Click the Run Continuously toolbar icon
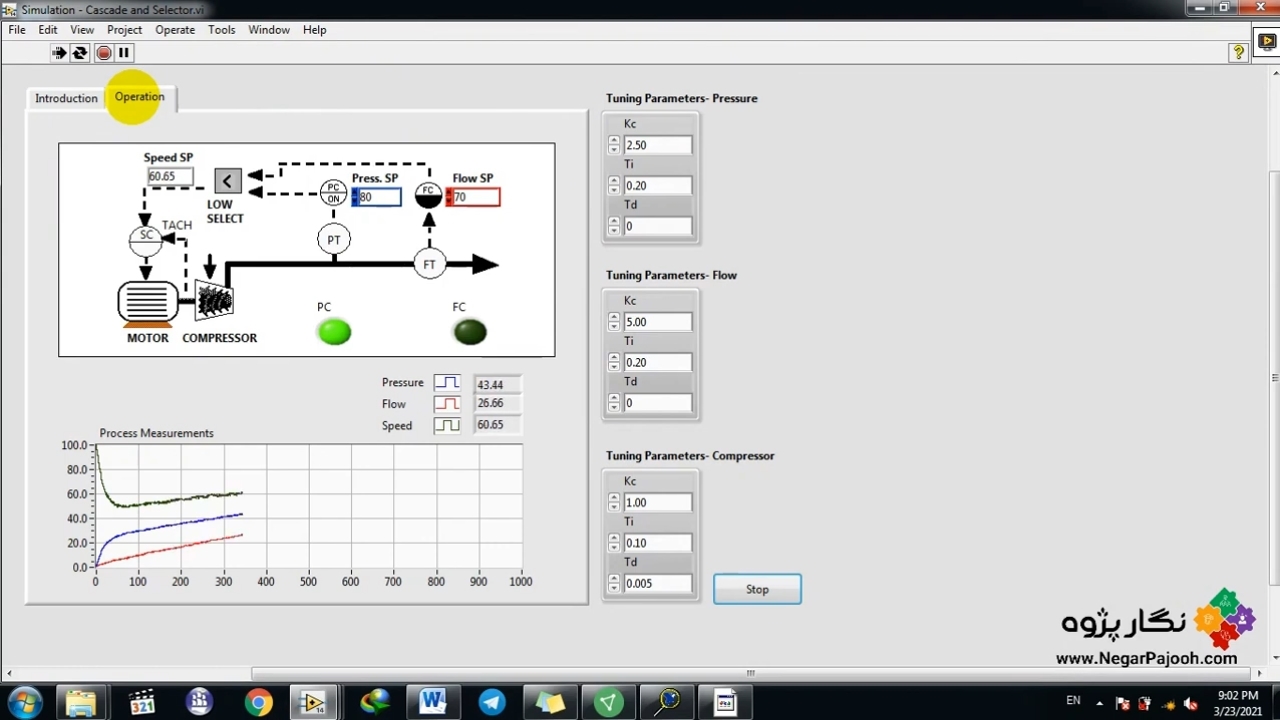Screen dimensions: 1280x720 [x=80, y=53]
